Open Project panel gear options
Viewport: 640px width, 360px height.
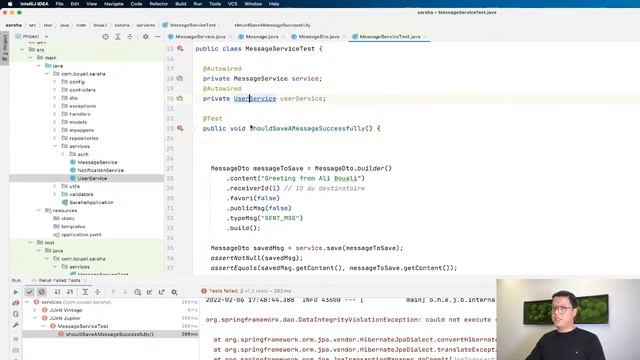coord(146,36)
